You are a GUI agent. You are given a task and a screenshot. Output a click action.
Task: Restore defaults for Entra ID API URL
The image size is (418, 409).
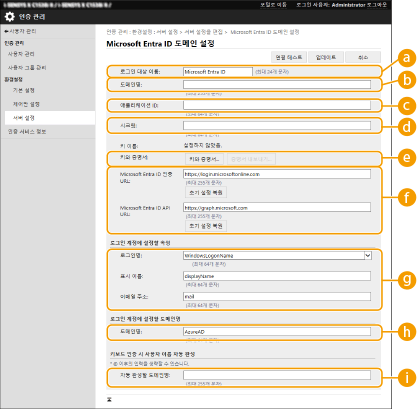[x=206, y=226]
